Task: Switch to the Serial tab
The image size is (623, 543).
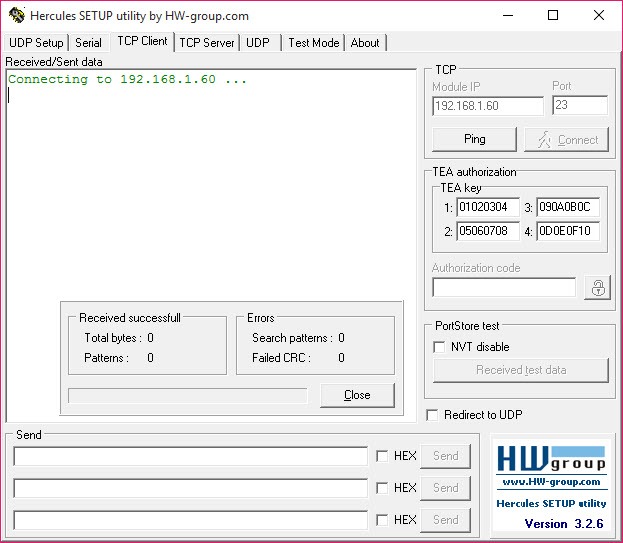Action: tap(88, 43)
